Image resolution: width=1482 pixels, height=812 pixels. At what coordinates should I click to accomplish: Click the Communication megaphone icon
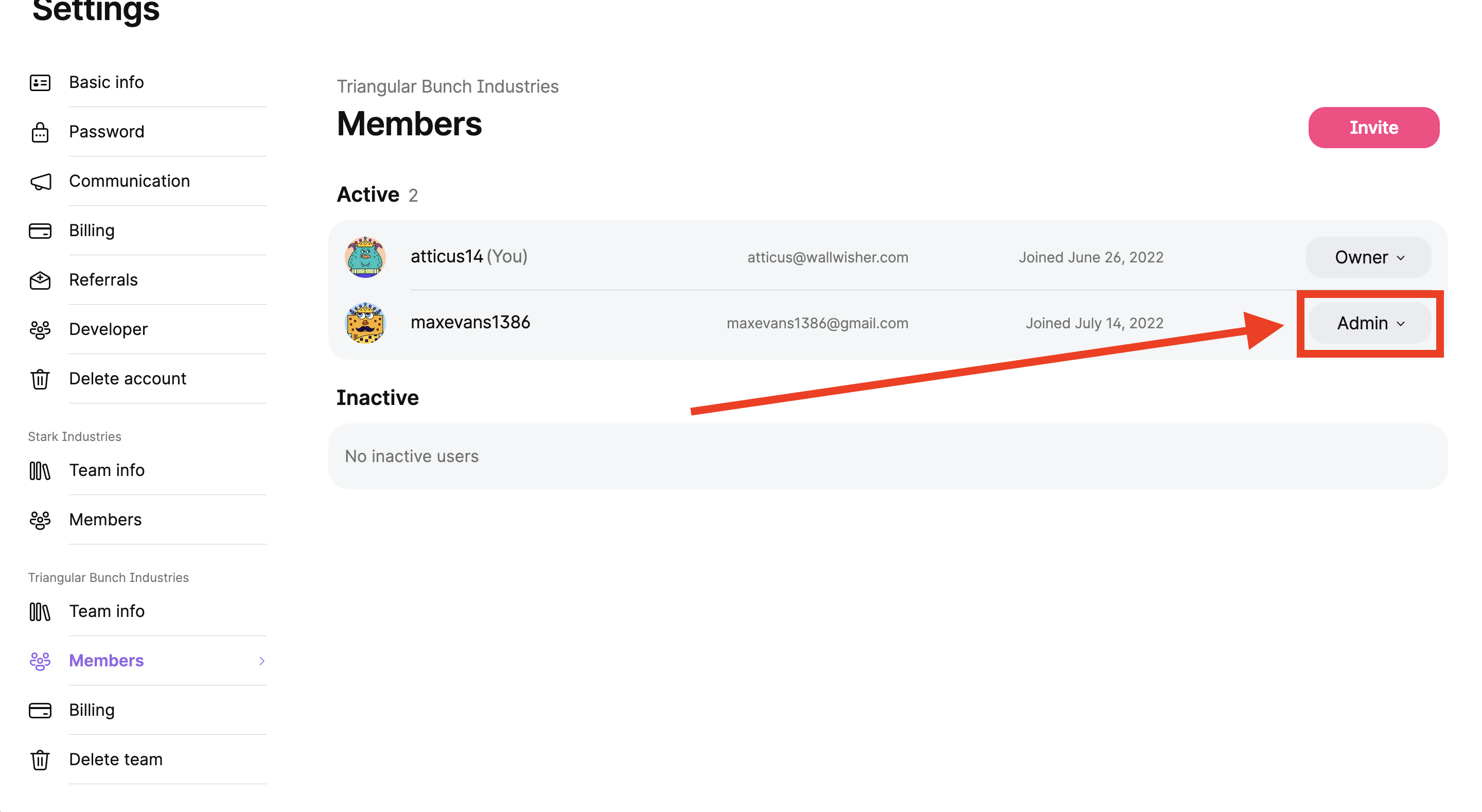tap(40, 182)
